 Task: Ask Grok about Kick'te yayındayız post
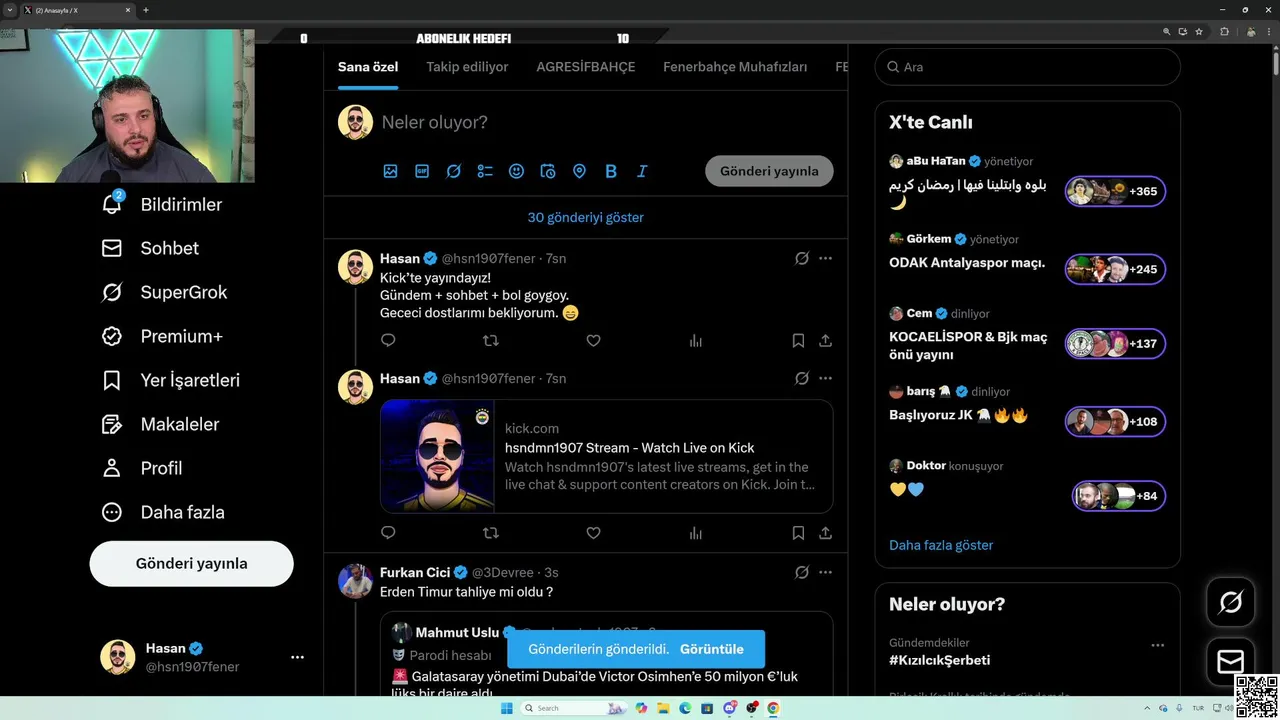click(801, 258)
